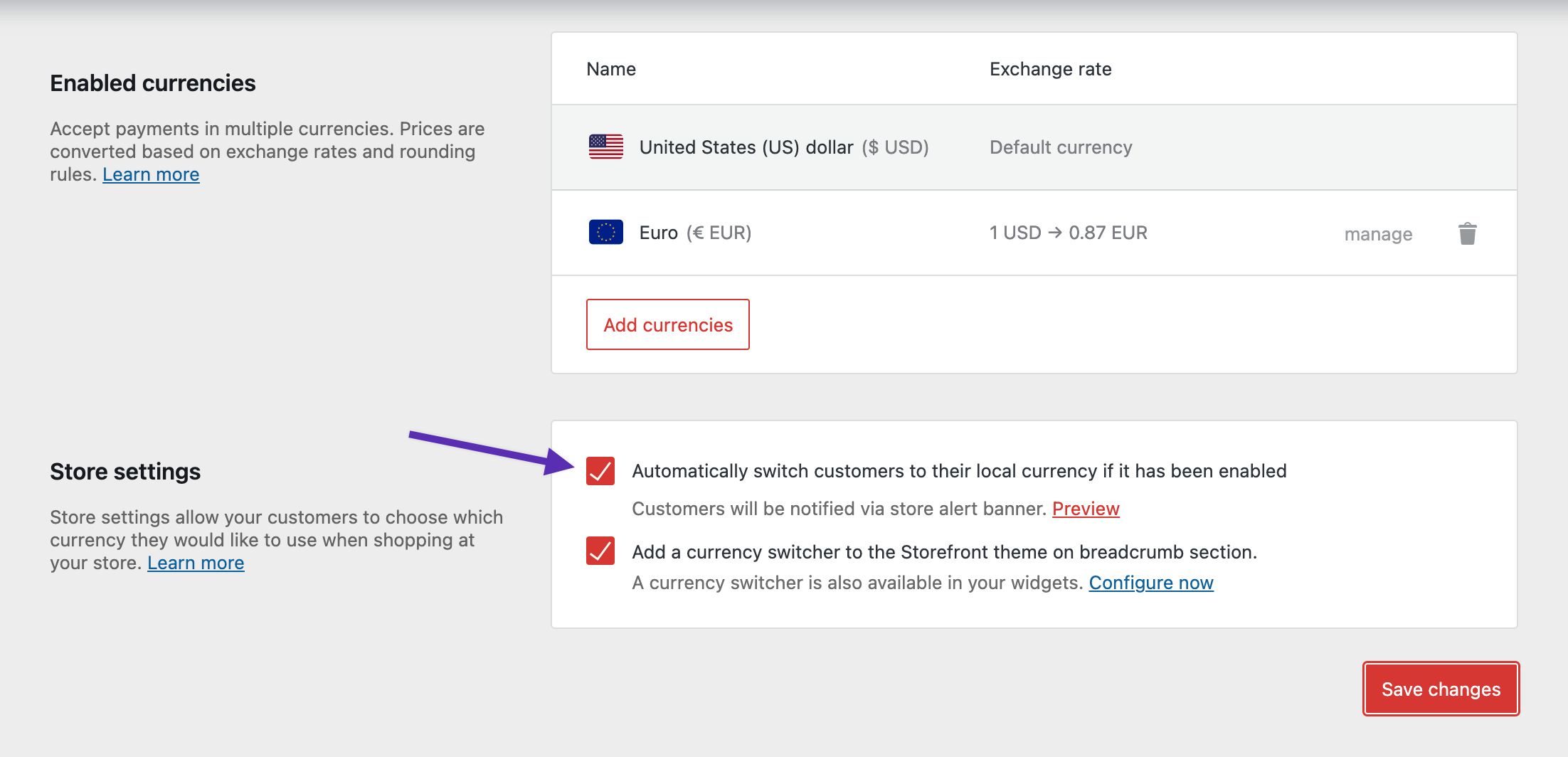Click the Store settings heading

coord(125,471)
